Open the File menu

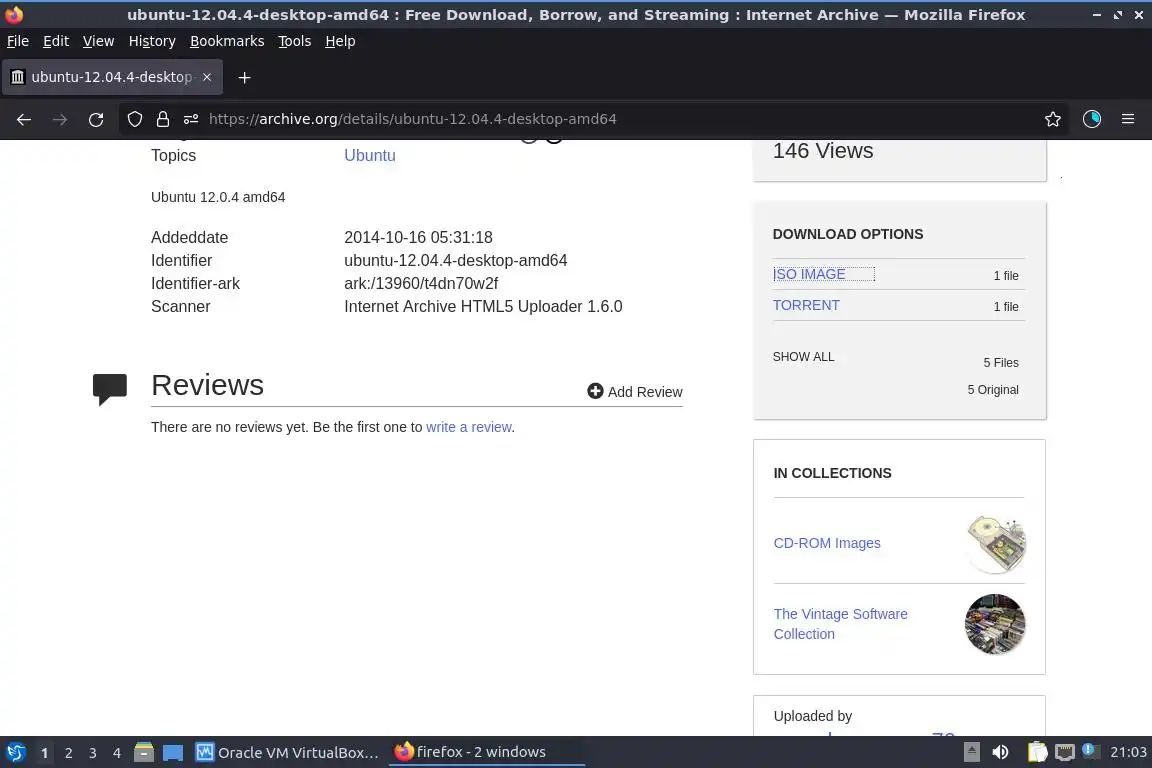tap(18, 41)
